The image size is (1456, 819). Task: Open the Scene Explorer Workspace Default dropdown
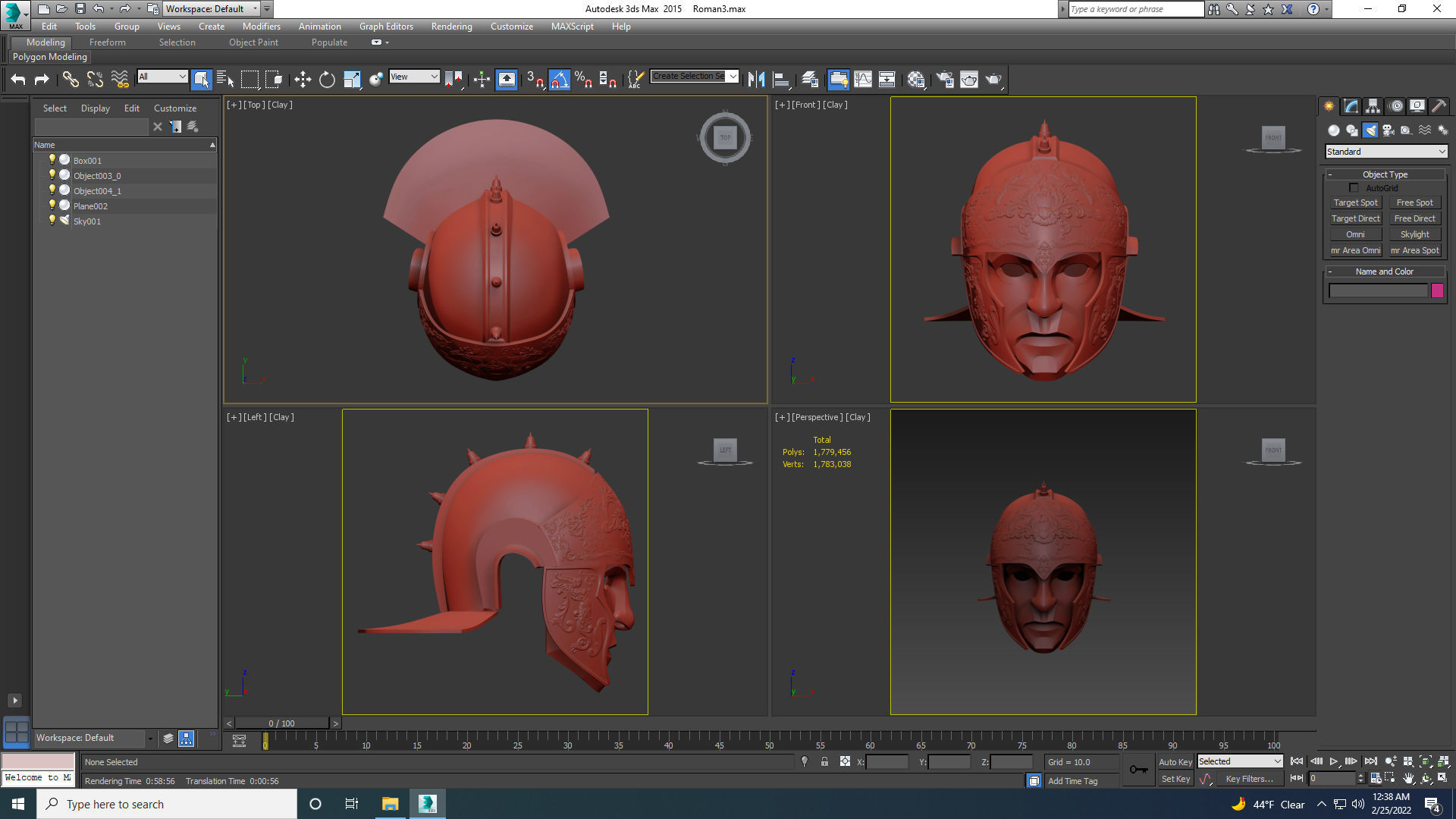95,738
